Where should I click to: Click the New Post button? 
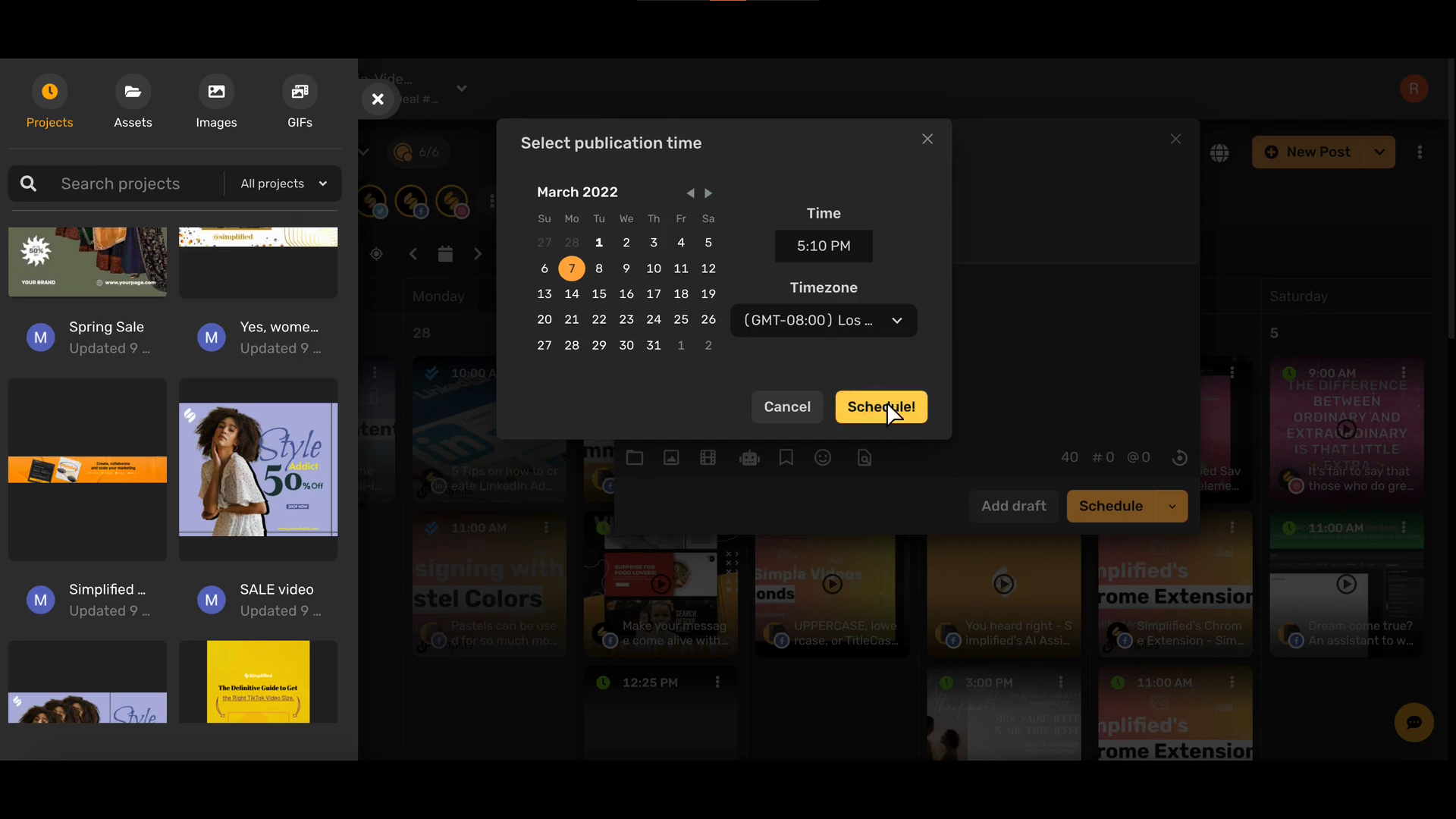pyautogui.click(x=1308, y=152)
